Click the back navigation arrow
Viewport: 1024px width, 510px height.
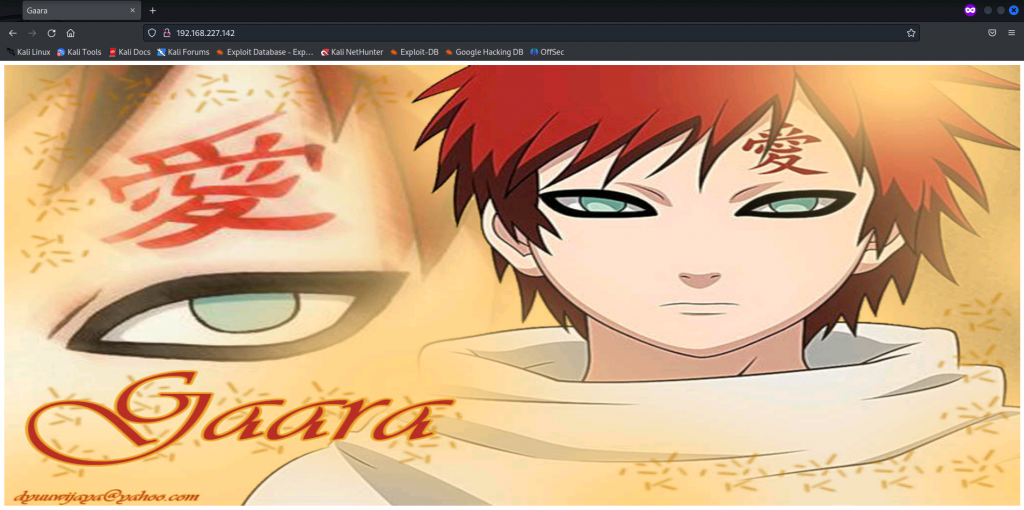[x=12, y=33]
